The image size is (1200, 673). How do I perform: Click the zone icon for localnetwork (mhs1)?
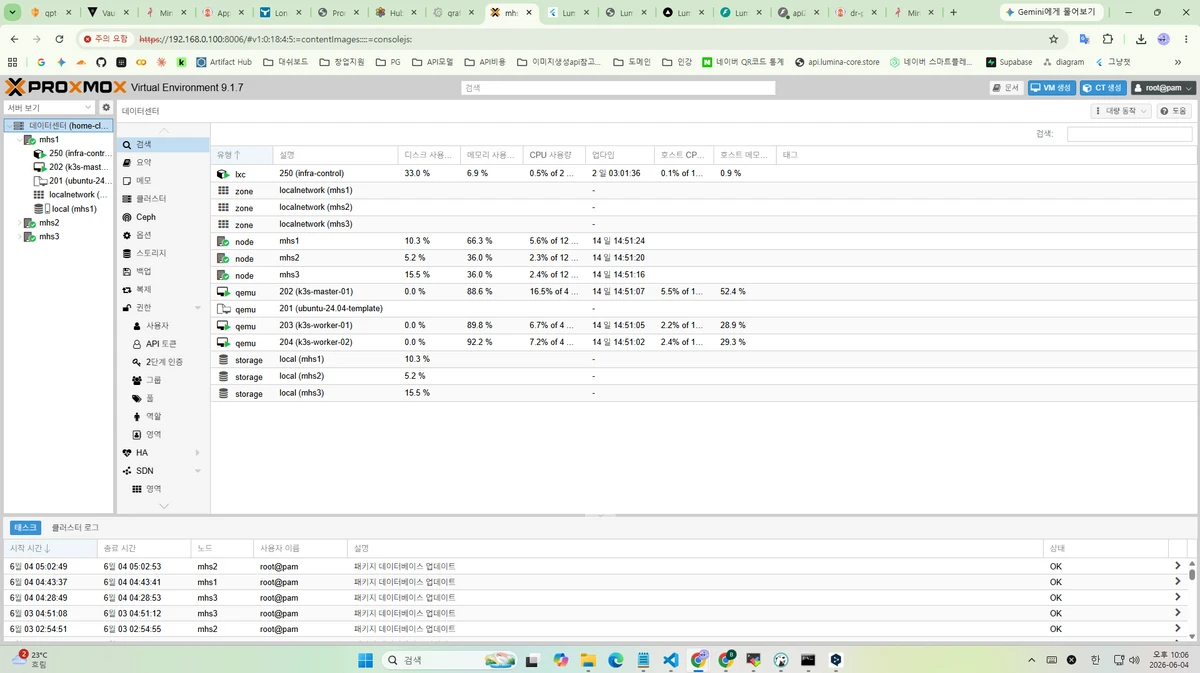[x=223, y=191]
